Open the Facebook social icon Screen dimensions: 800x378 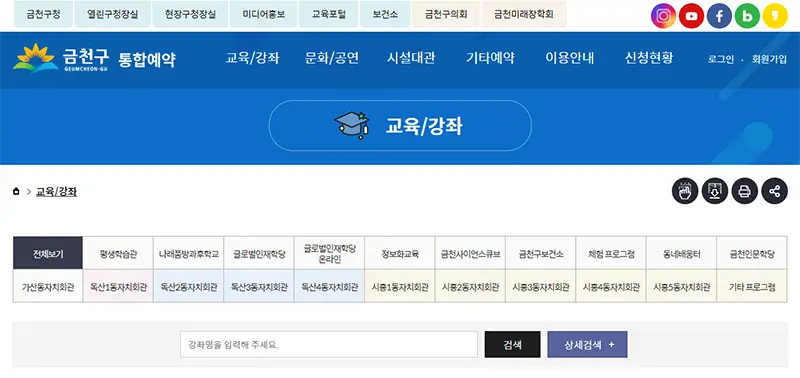pos(719,16)
